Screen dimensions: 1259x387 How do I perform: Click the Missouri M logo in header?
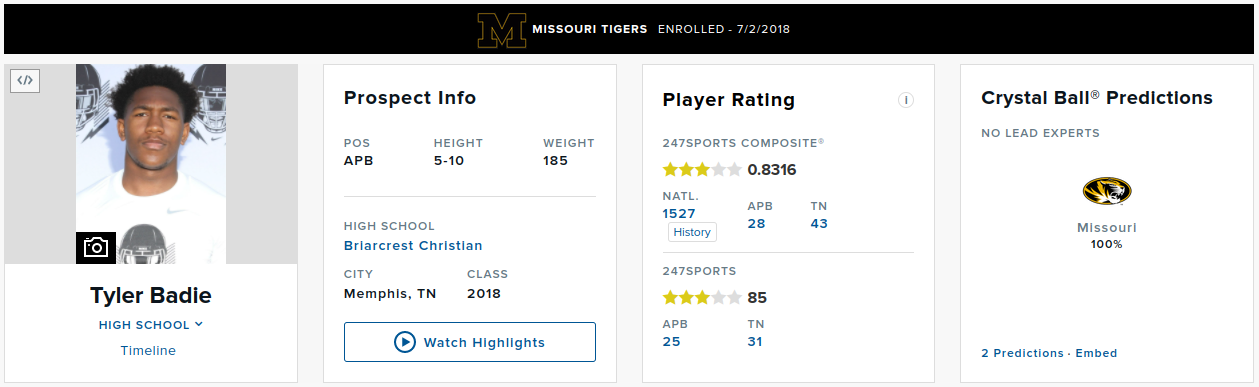(501, 30)
